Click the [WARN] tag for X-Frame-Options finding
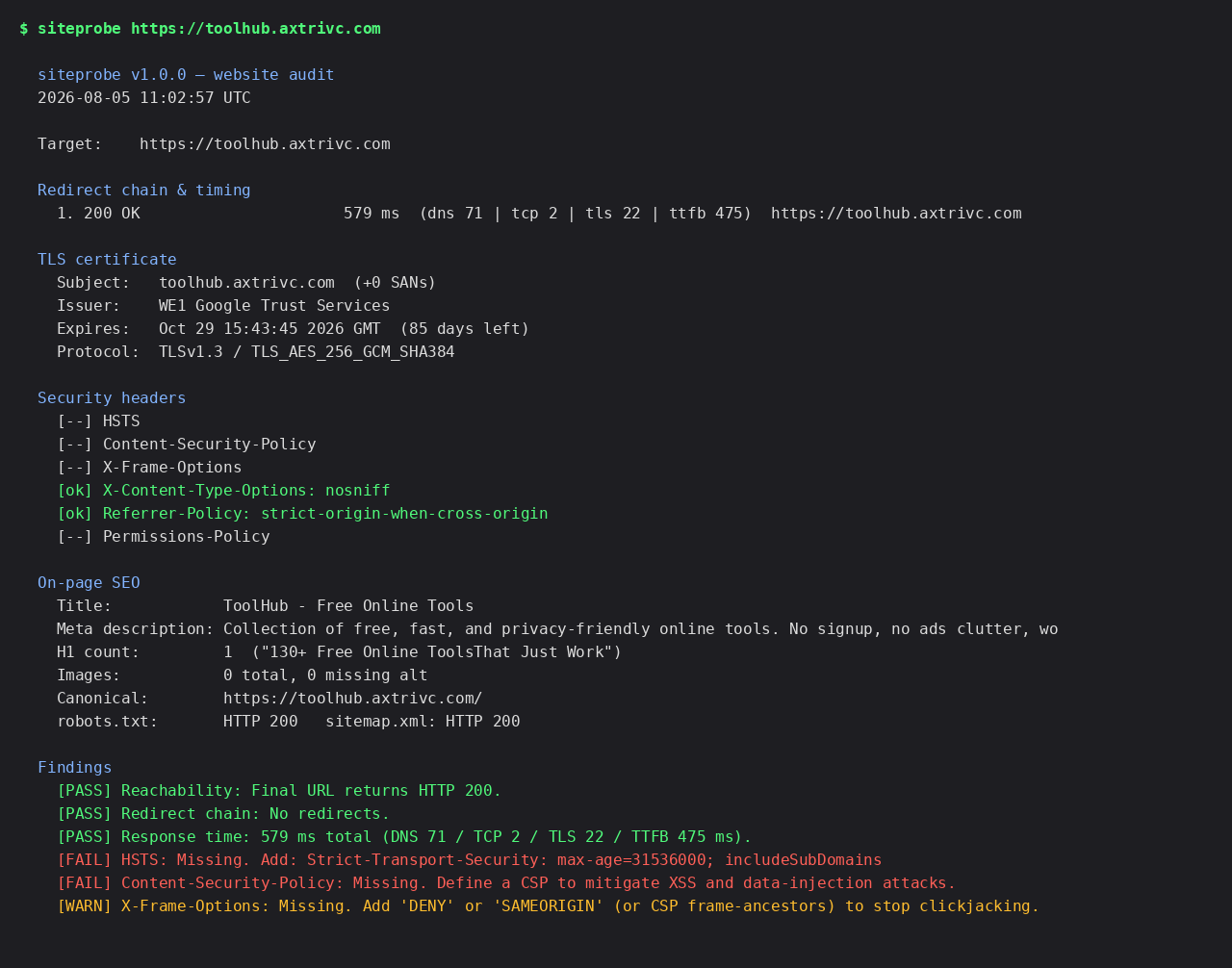Viewport: 1232px width, 968px height. coord(85,906)
